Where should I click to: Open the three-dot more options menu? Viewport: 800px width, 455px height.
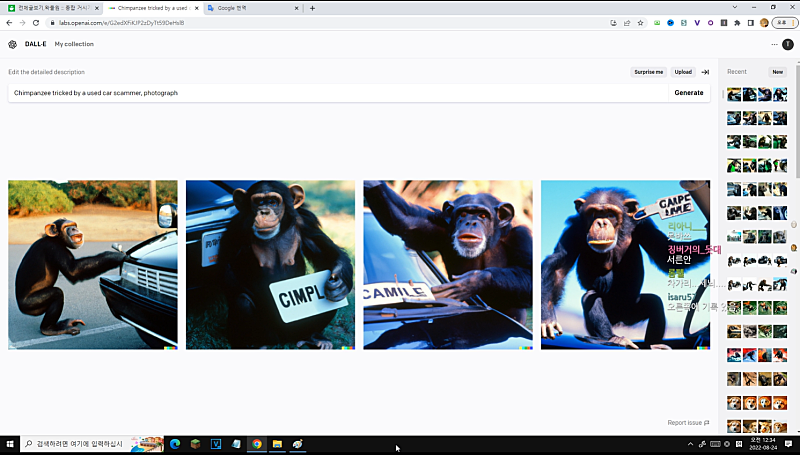point(774,44)
